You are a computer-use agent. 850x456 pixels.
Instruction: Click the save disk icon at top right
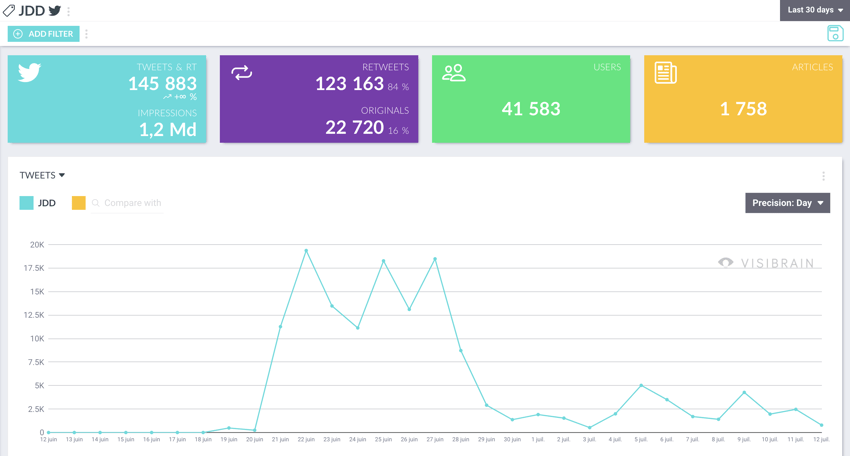pyautogui.click(x=835, y=34)
